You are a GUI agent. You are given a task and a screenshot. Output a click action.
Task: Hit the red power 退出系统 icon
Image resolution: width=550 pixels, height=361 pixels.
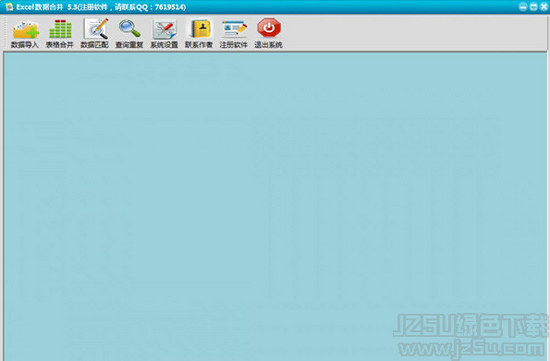[269, 28]
